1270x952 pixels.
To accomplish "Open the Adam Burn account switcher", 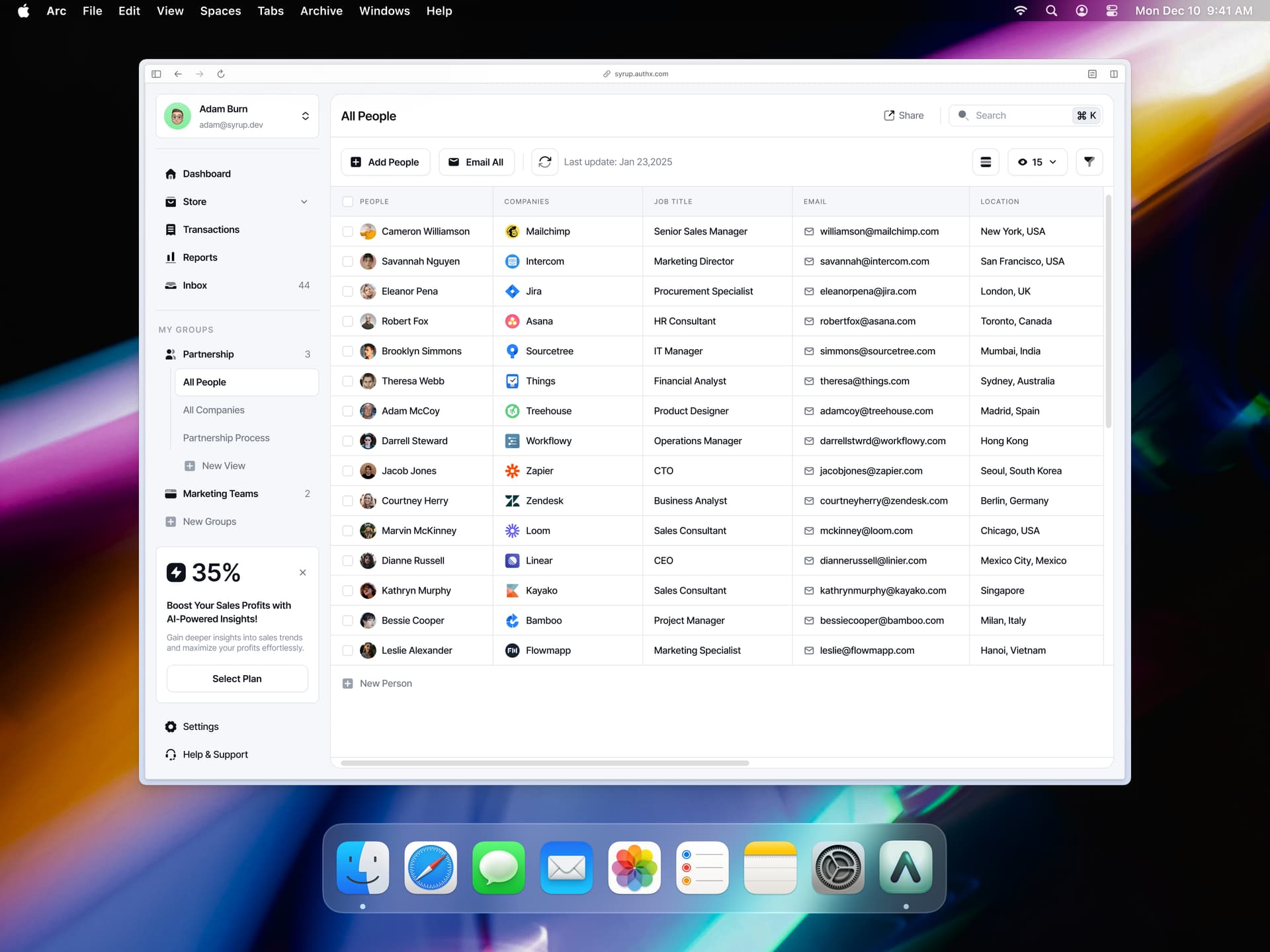I will (x=305, y=116).
